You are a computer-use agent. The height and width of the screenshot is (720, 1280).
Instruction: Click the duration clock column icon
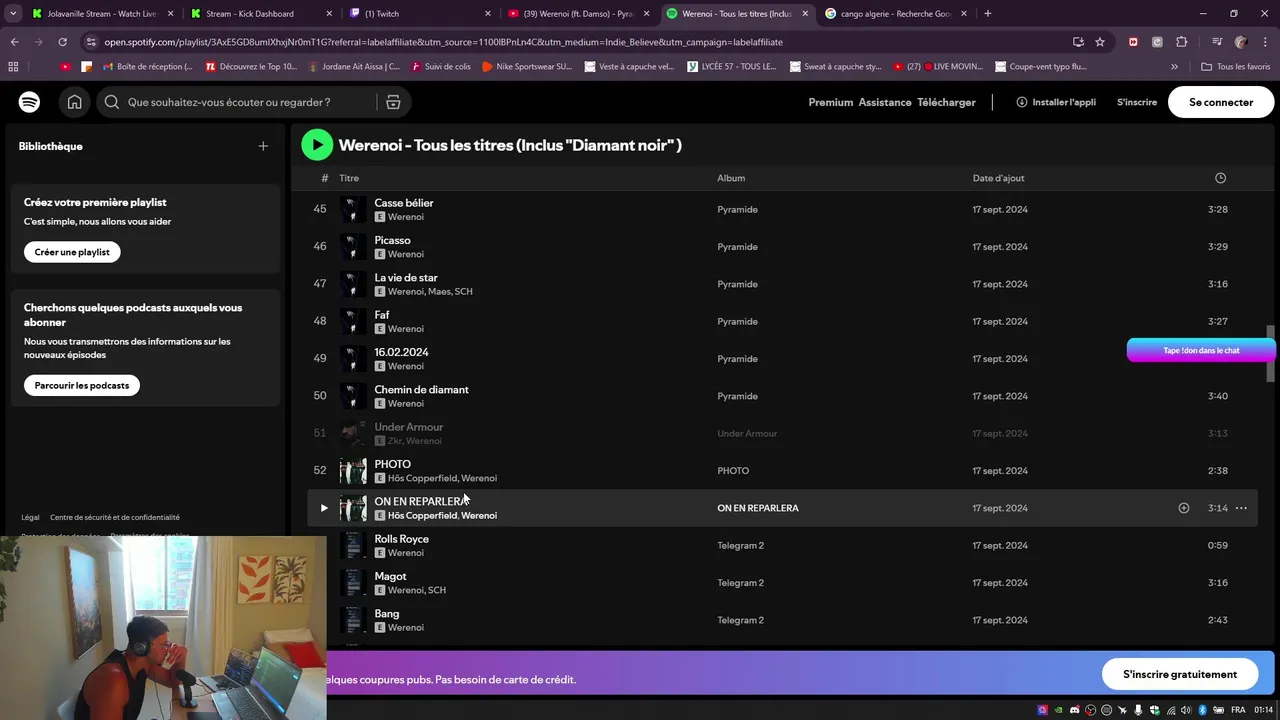coord(1220,178)
